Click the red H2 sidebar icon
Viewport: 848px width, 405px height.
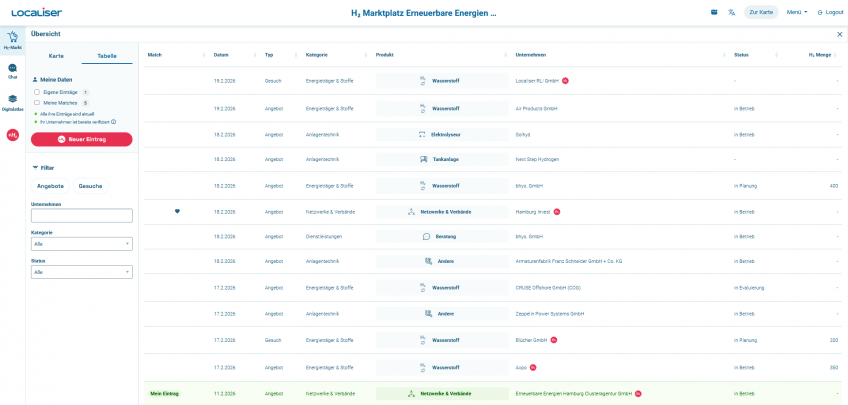(x=12, y=135)
